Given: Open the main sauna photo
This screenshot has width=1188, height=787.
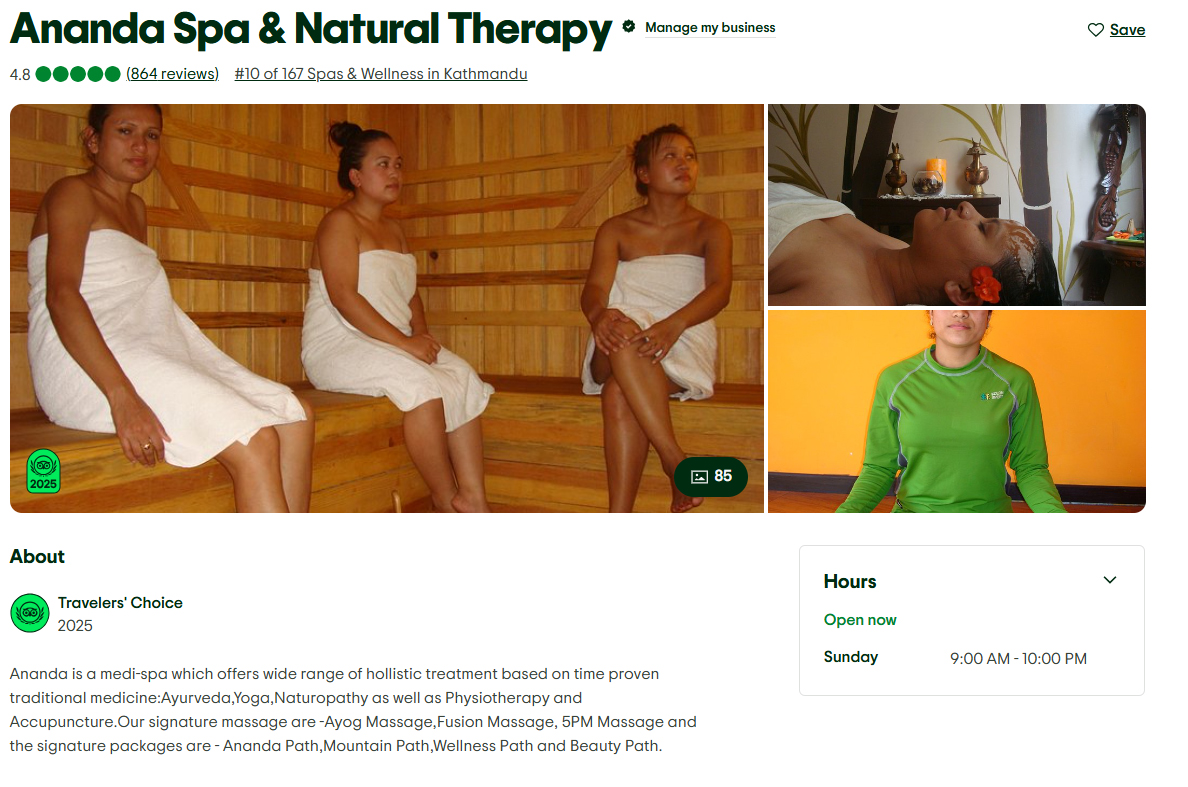Looking at the screenshot, I should coord(386,308).
